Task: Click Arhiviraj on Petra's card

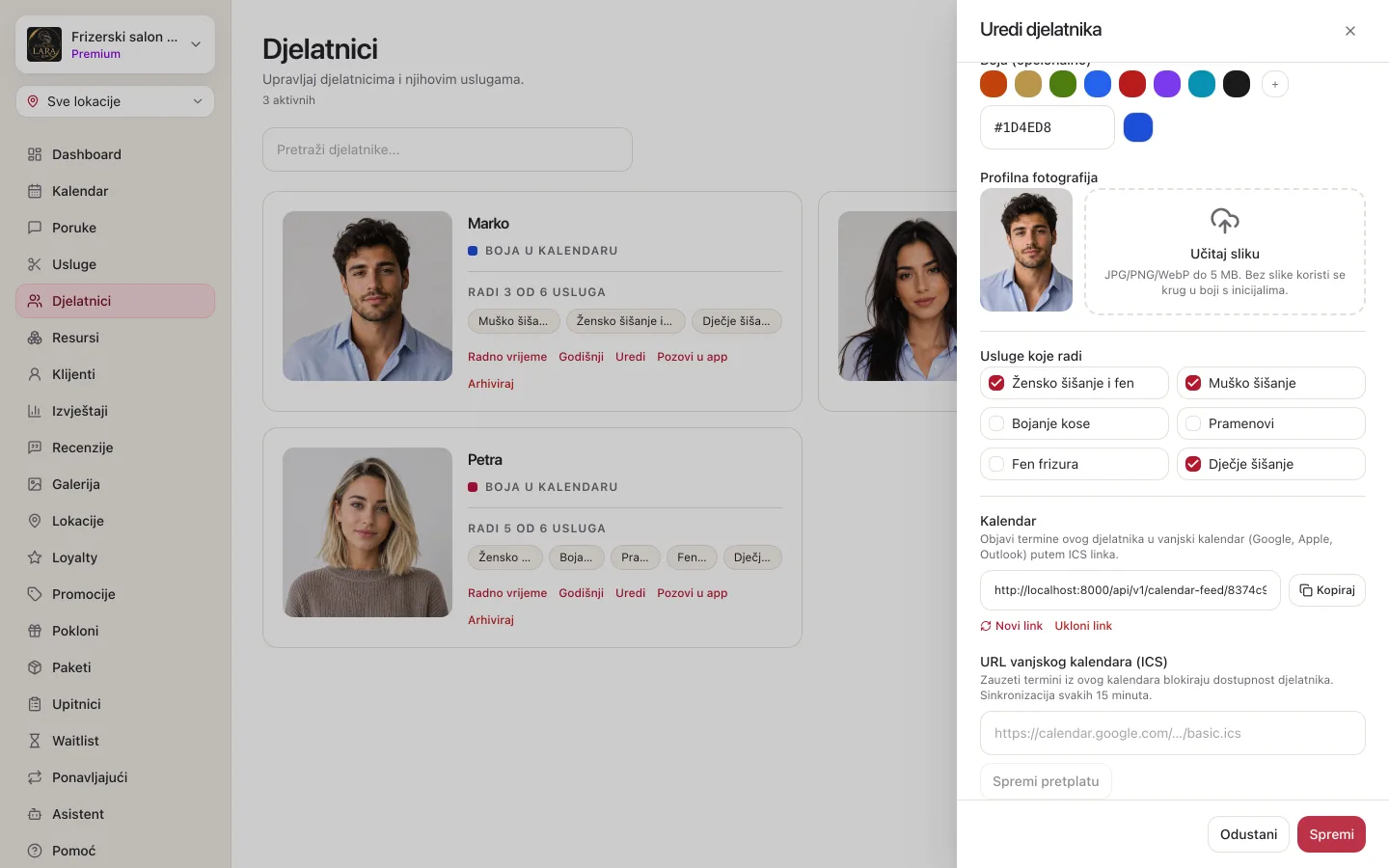Action: pyautogui.click(x=491, y=620)
